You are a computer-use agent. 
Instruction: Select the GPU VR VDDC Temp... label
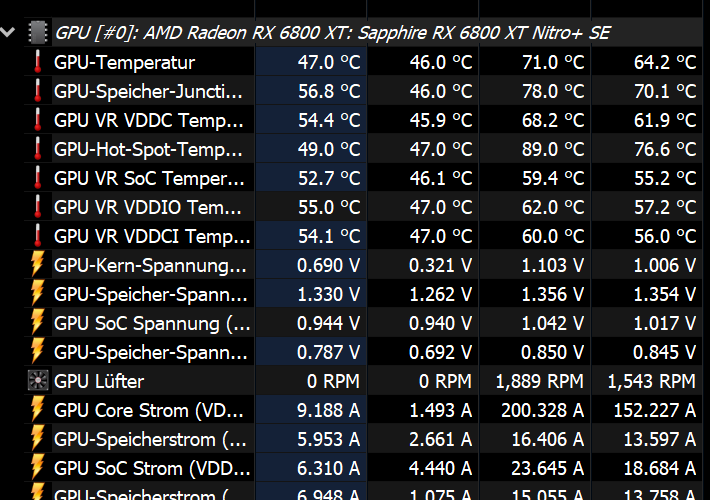tap(149, 120)
